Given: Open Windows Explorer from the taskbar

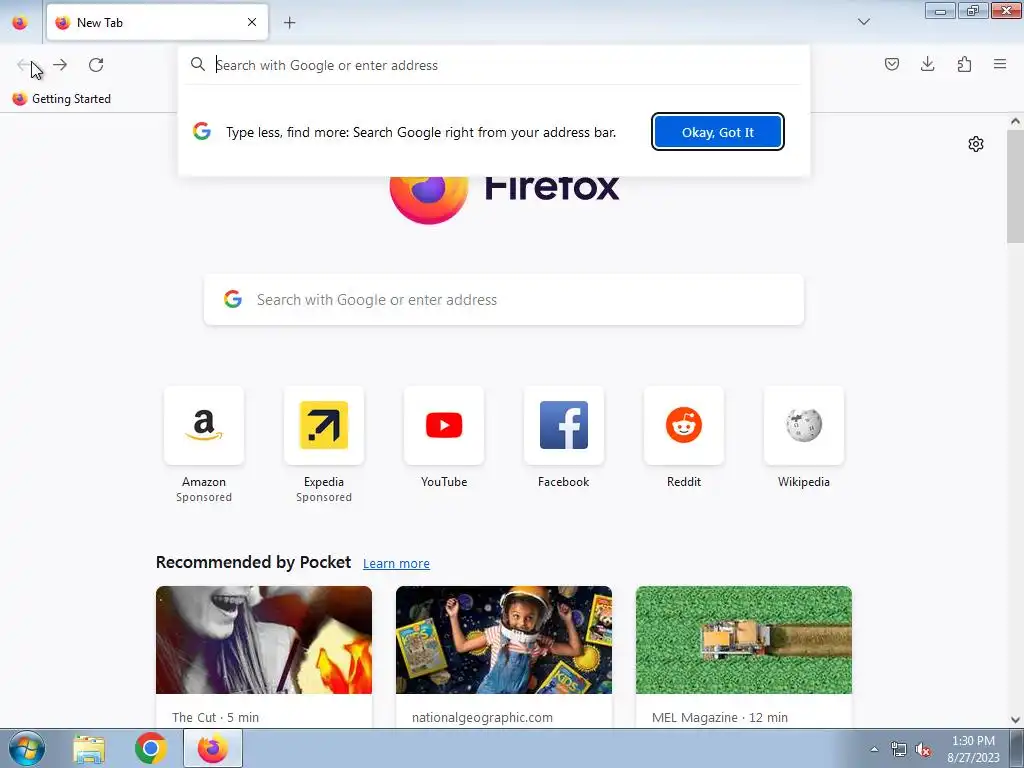Looking at the screenshot, I should coord(89,749).
